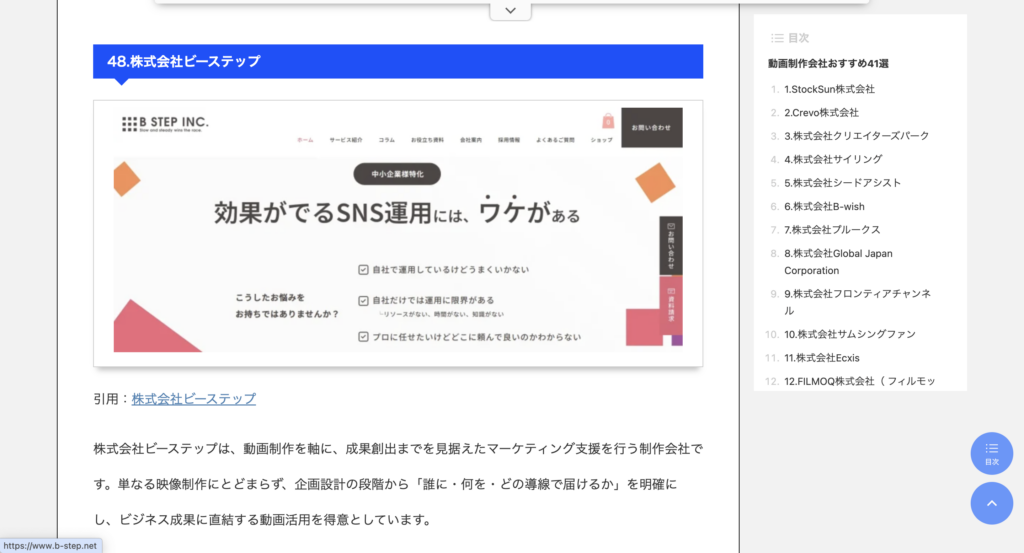Select コラム in the B STEP nav
The height and width of the screenshot is (553, 1024).
[387, 140]
